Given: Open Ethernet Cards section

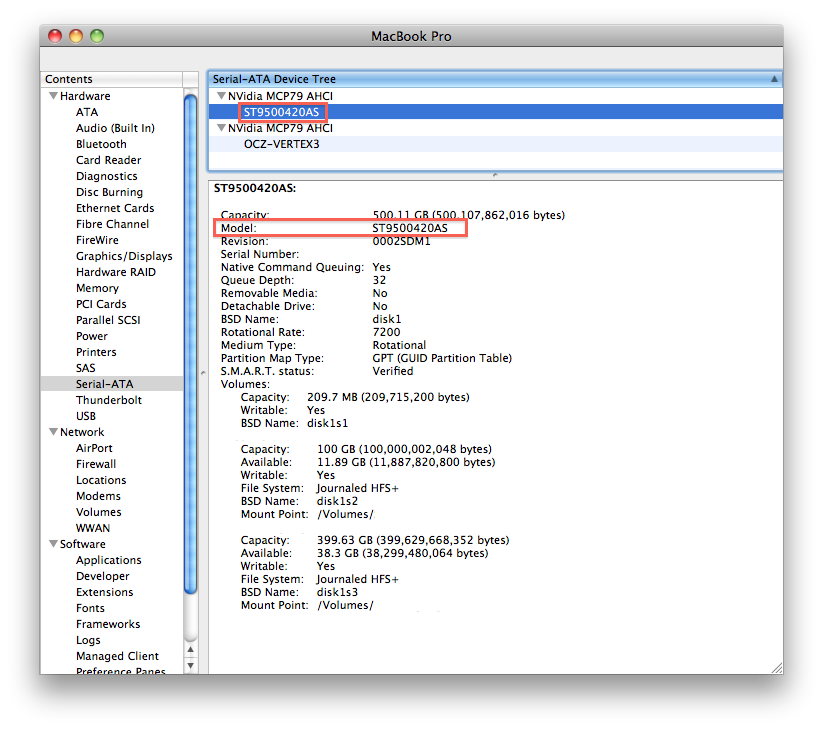Looking at the screenshot, I should coord(115,208).
